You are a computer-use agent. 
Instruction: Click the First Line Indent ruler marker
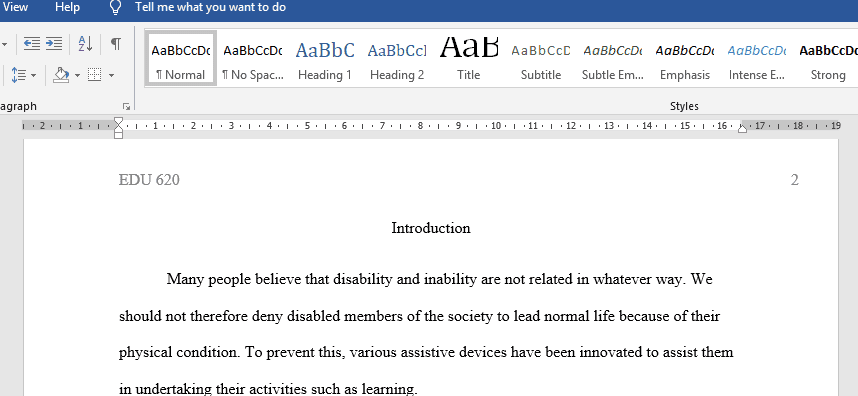(x=118, y=121)
